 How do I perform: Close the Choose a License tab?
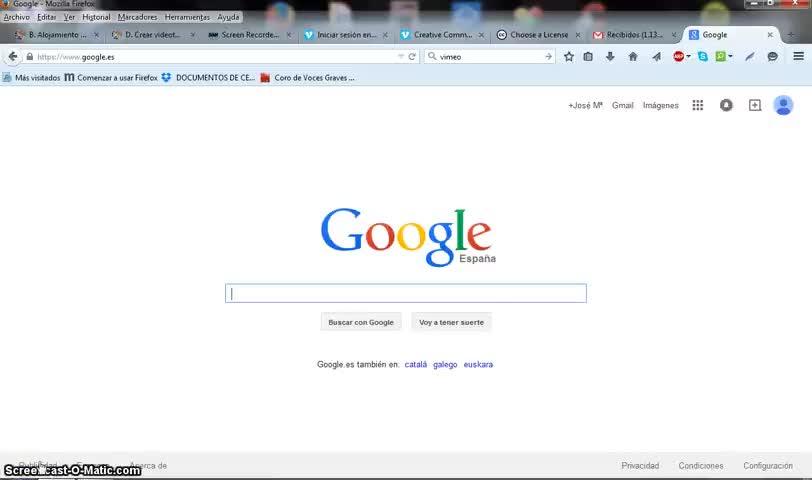coord(578,35)
